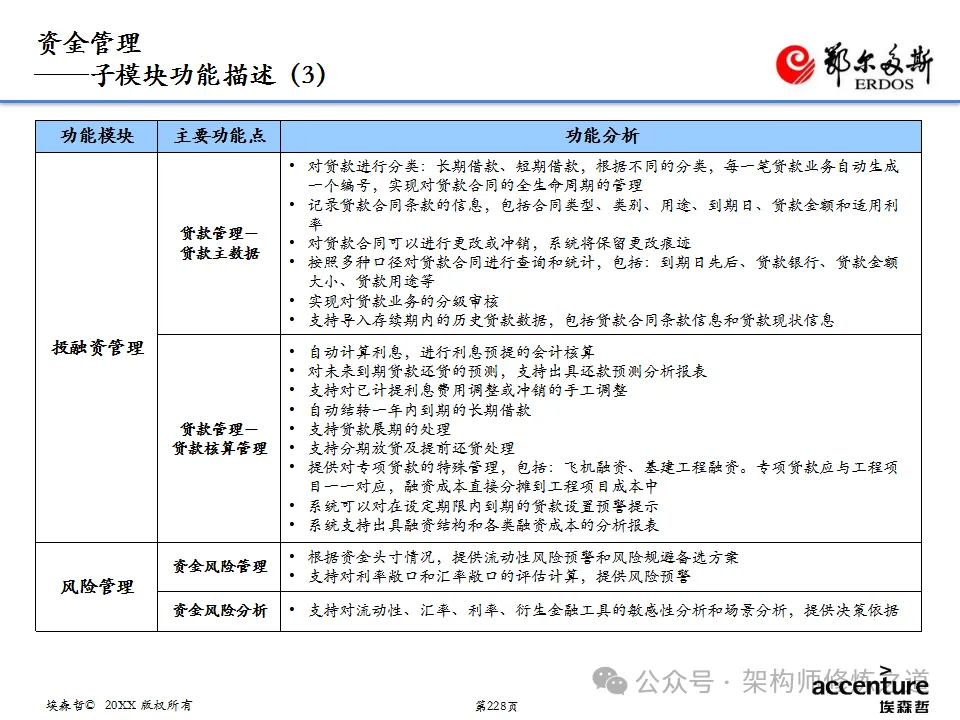Click bullet 自动计算利息，进行利息预提的会计核算
The image size is (960, 720).
(451, 352)
